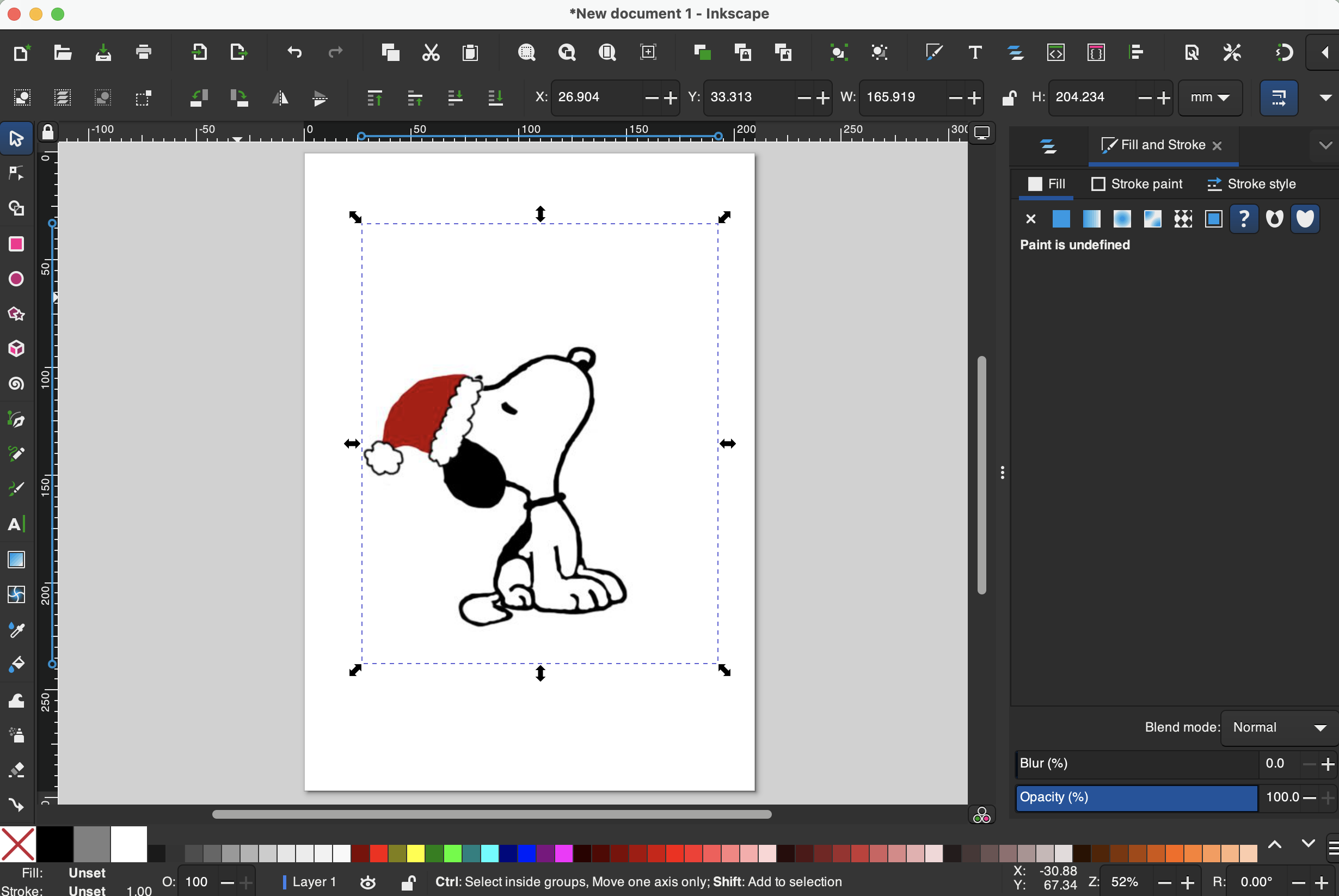Viewport: 1339px width, 896px height.
Task: Close the Fill and Stroke tab
Action: (1217, 146)
